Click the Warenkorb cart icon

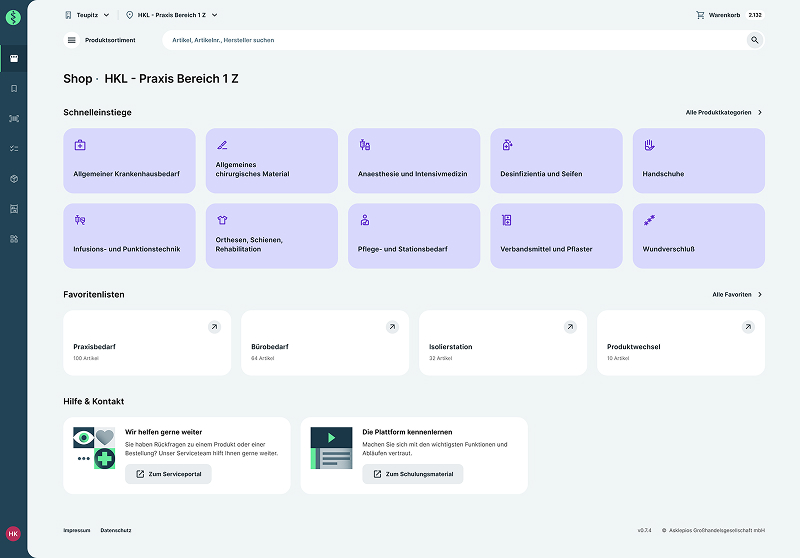700,15
